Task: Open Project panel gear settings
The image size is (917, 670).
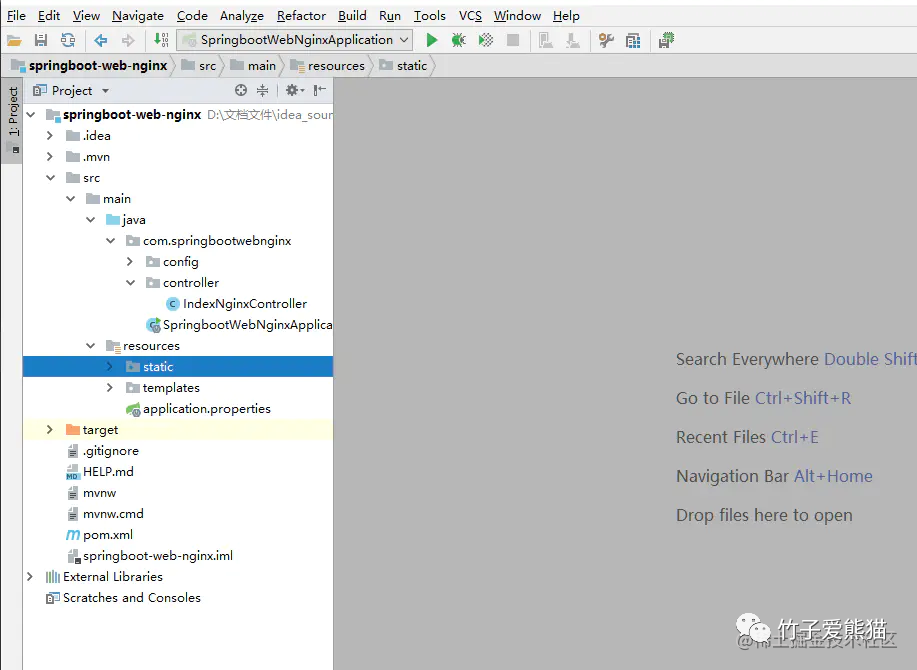Action: pyautogui.click(x=294, y=90)
